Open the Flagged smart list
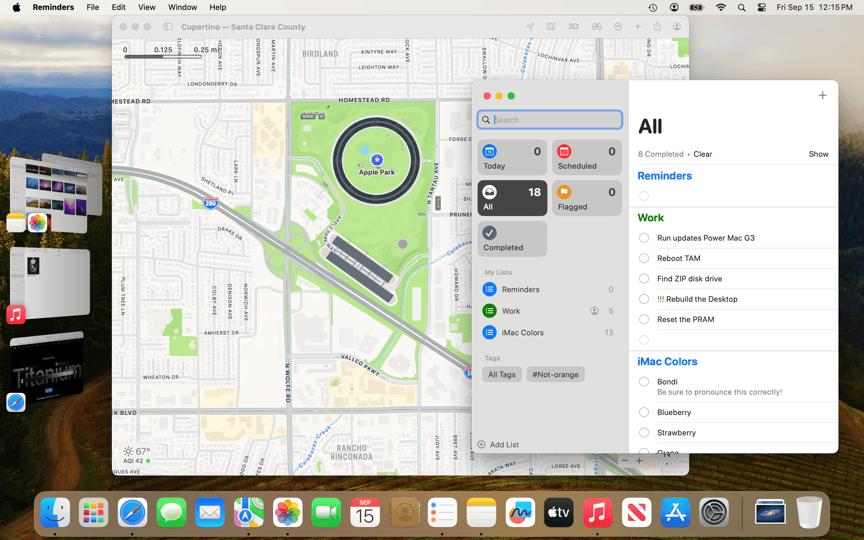 (587, 198)
